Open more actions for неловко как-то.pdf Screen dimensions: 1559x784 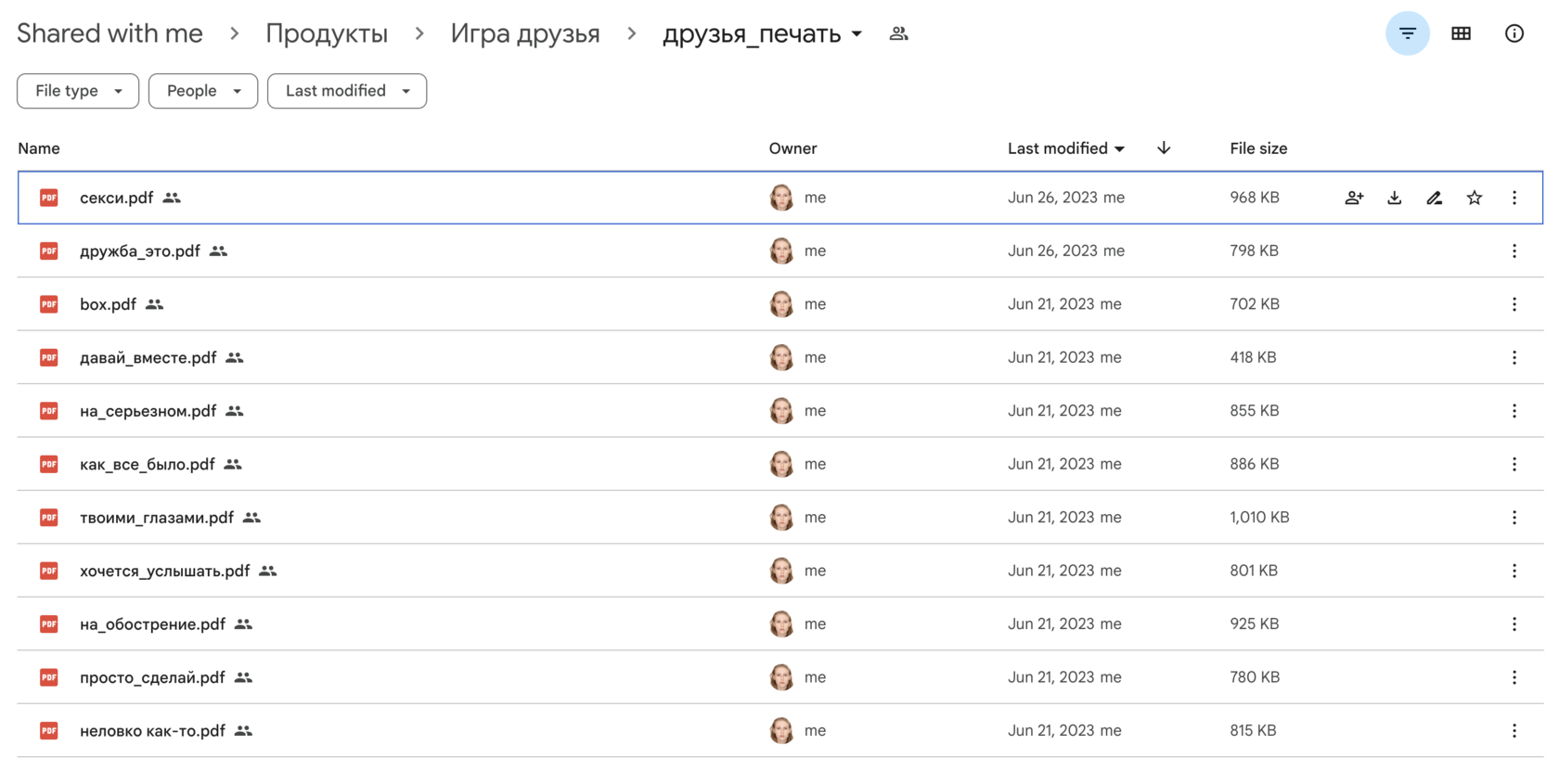[1514, 731]
